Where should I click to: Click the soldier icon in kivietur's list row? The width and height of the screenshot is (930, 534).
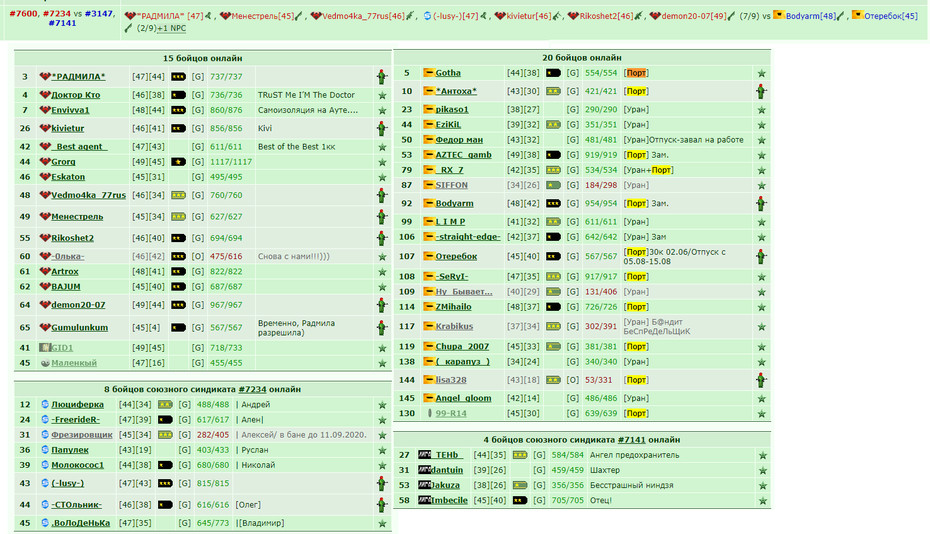point(382,128)
